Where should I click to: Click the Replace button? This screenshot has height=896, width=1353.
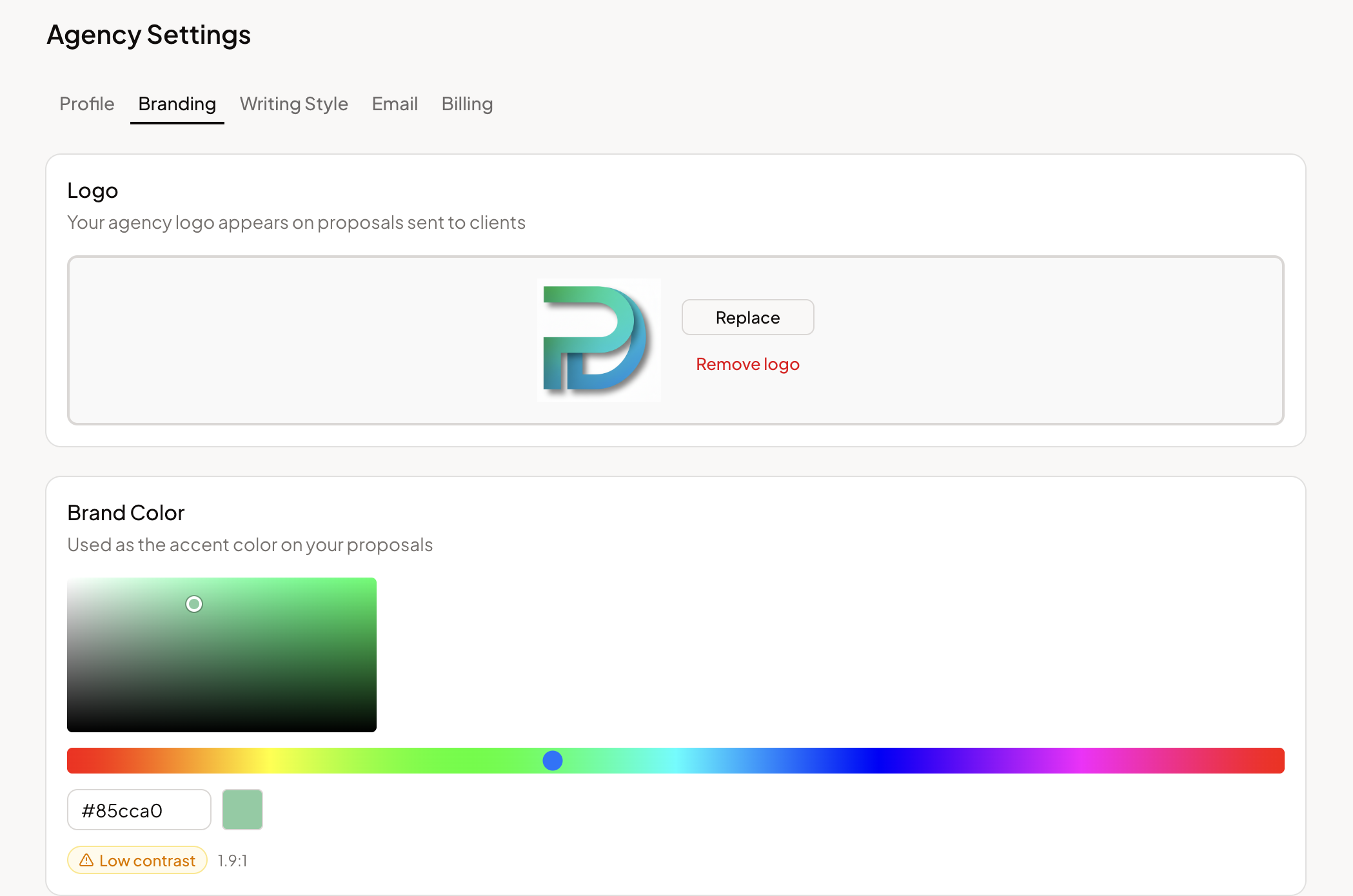coord(747,317)
